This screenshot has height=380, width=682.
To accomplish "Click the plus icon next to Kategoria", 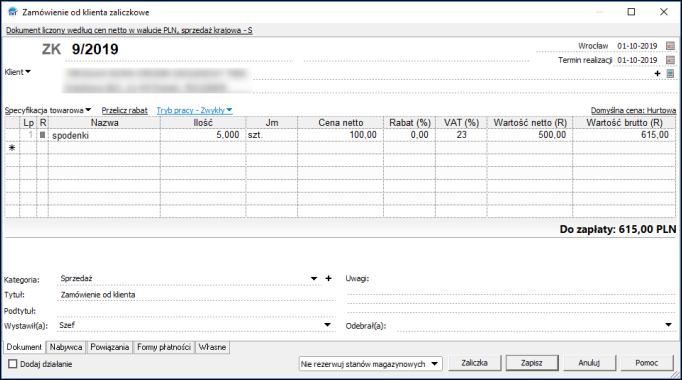I will point(328,278).
